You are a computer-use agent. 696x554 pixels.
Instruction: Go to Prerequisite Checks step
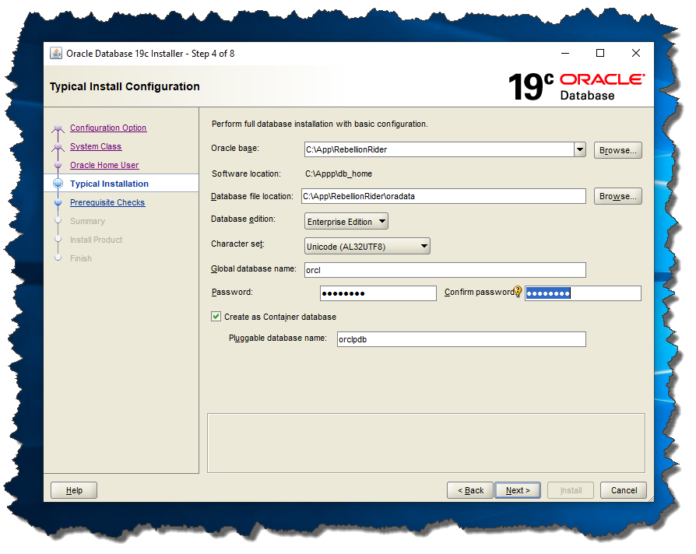coord(107,202)
